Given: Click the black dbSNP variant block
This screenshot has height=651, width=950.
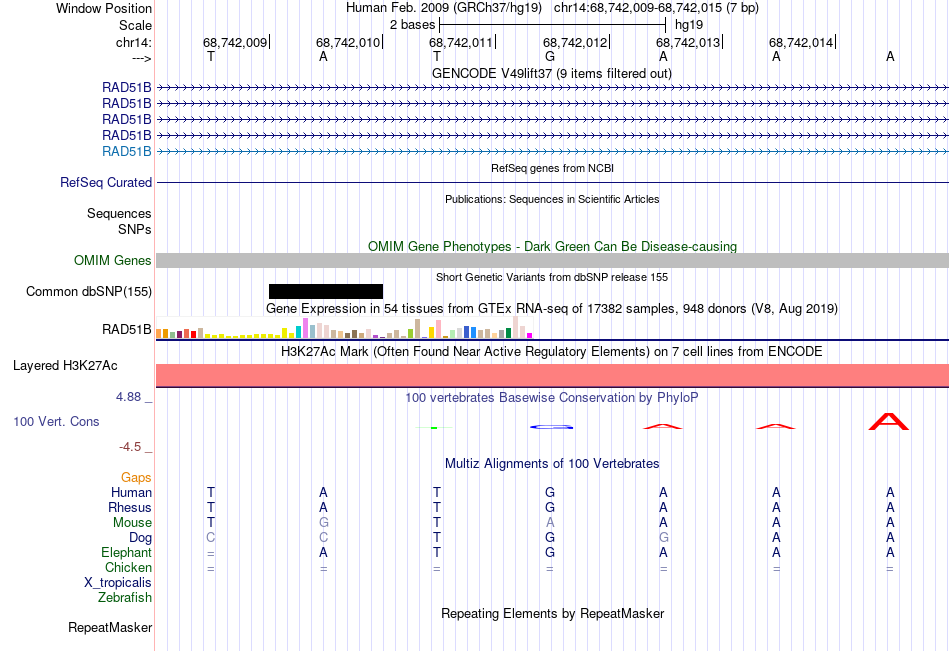Looking at the screenshot, I should 326,292.
